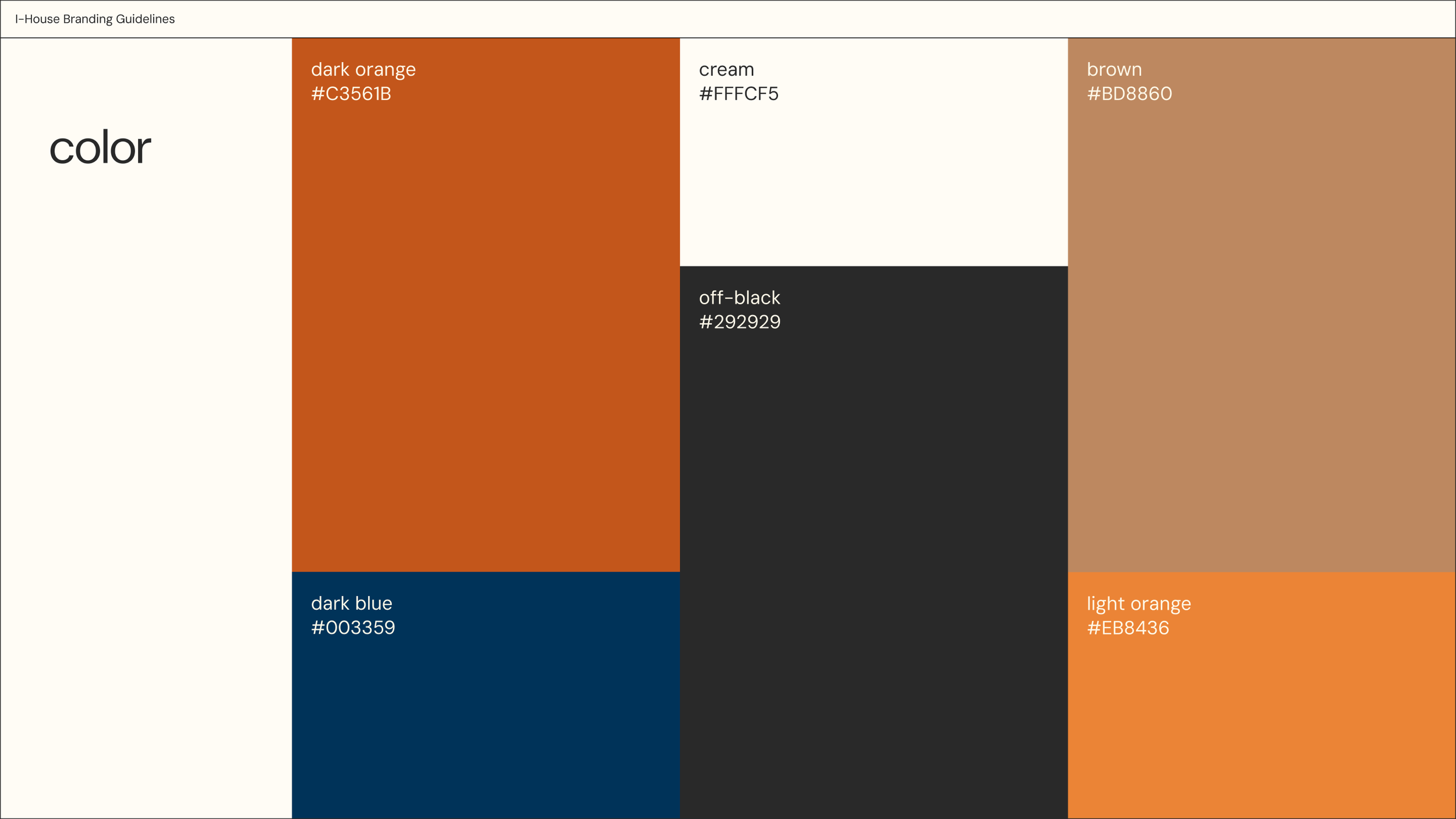Click the 'cream' label text
The image size is (1456, 819).
click(x=726, y=70)
